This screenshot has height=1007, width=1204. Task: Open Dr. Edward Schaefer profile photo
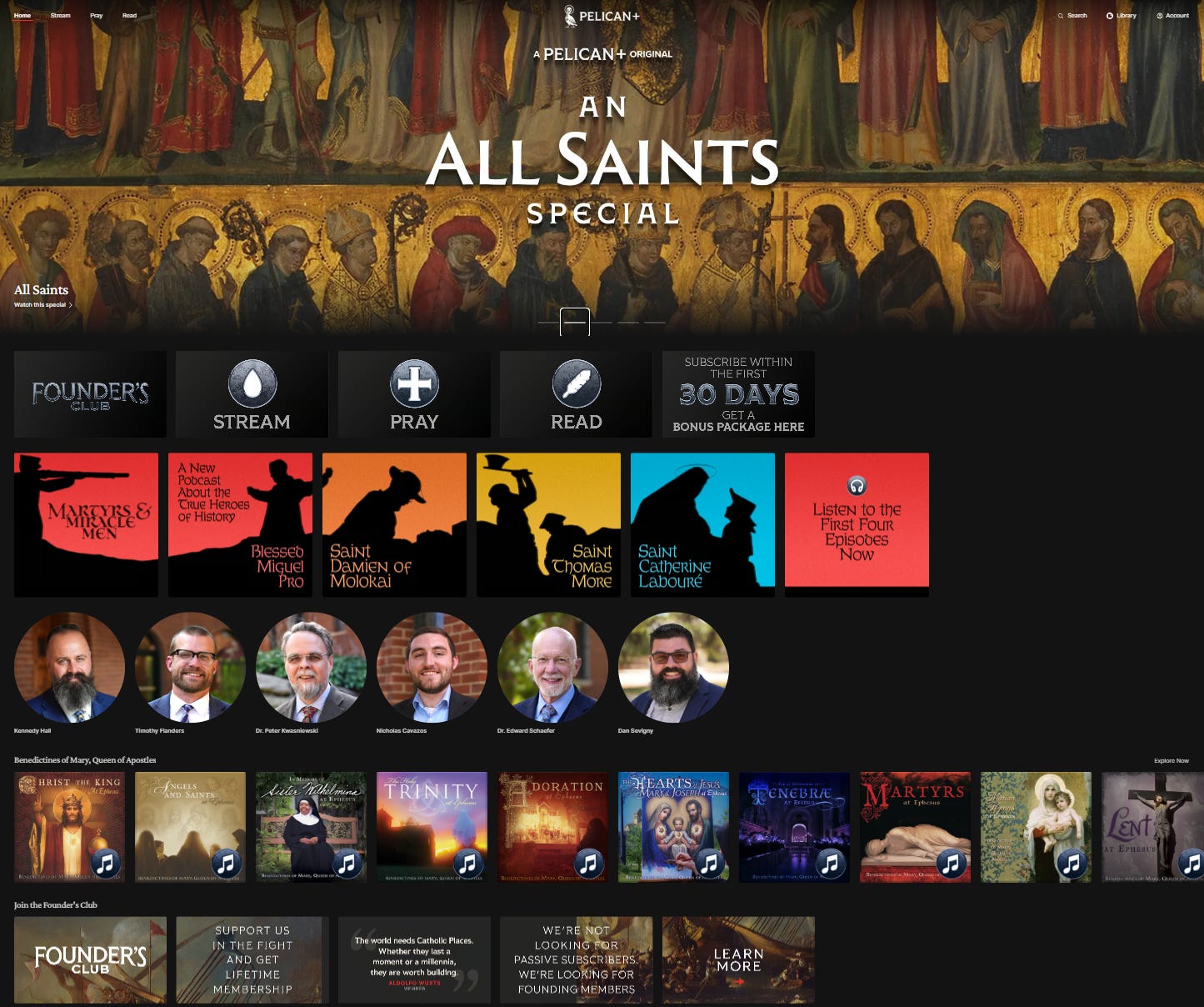552,667
